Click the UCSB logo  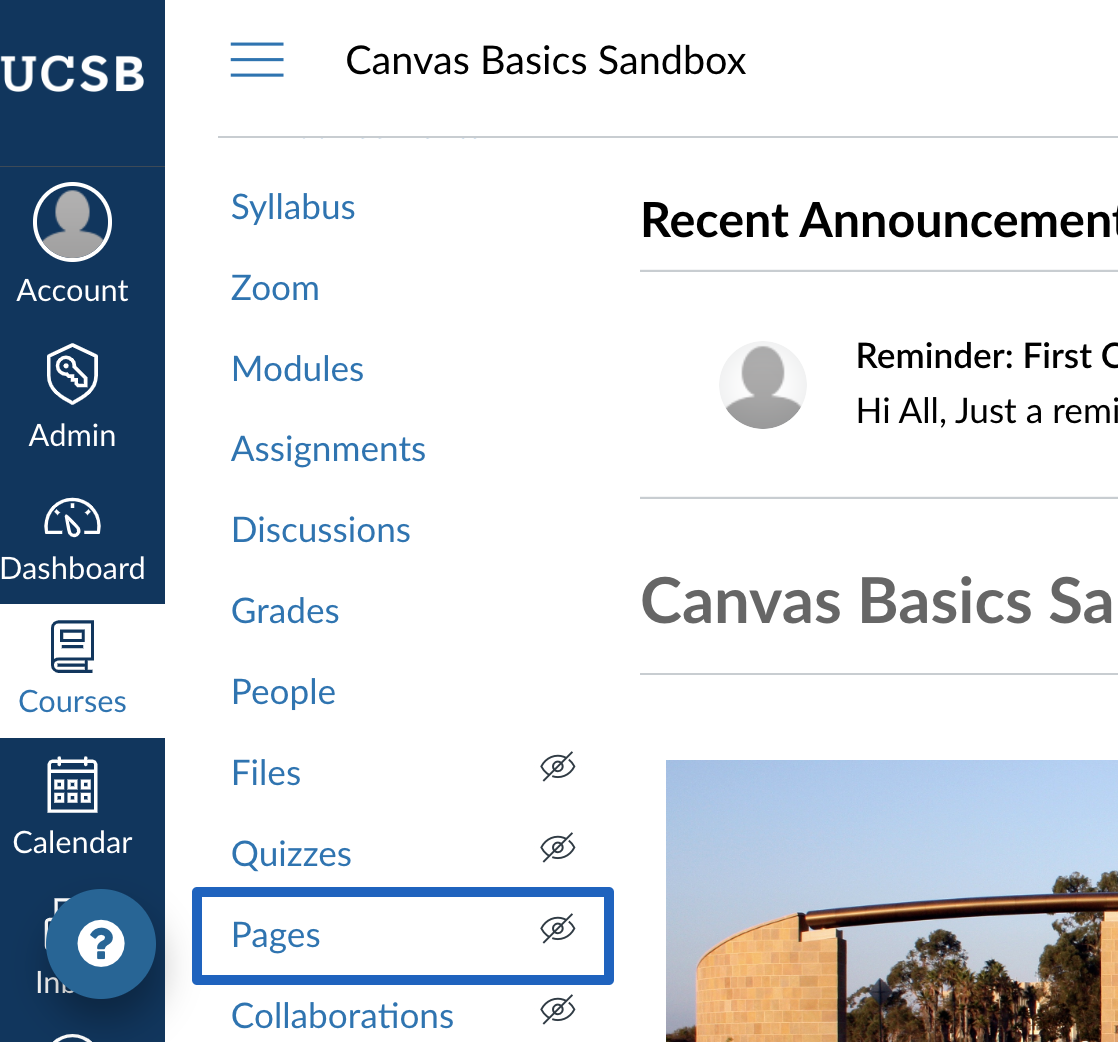tap(72, 73)
